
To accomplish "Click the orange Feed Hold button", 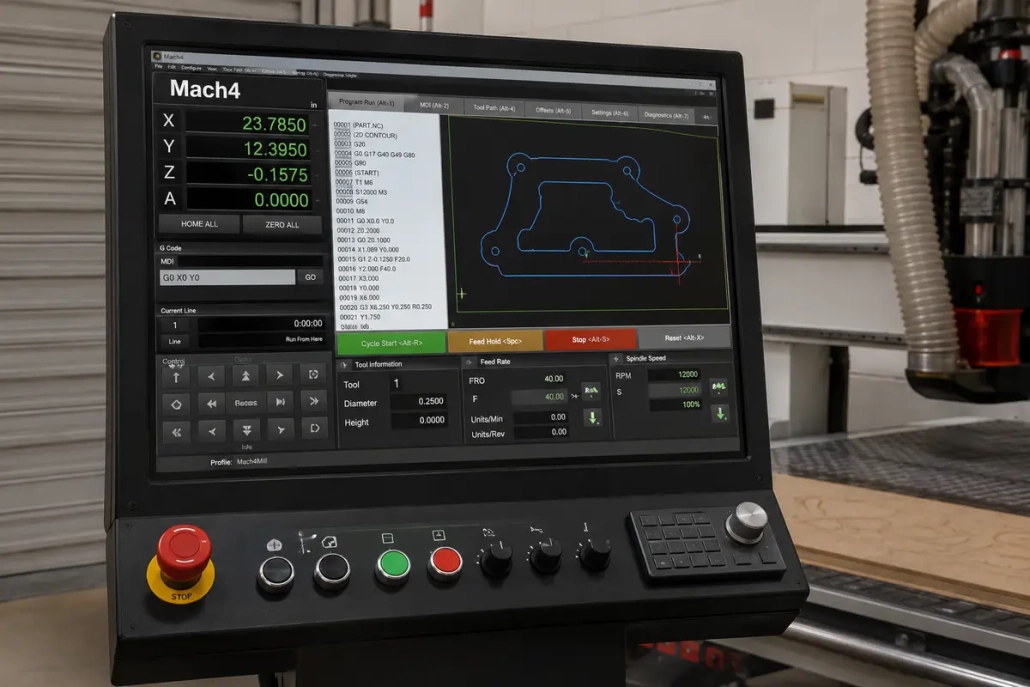I will 495,342.
